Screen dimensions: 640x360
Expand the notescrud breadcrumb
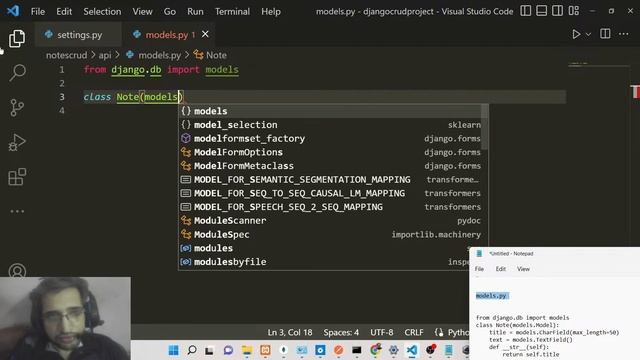click(x=66, y=55)
